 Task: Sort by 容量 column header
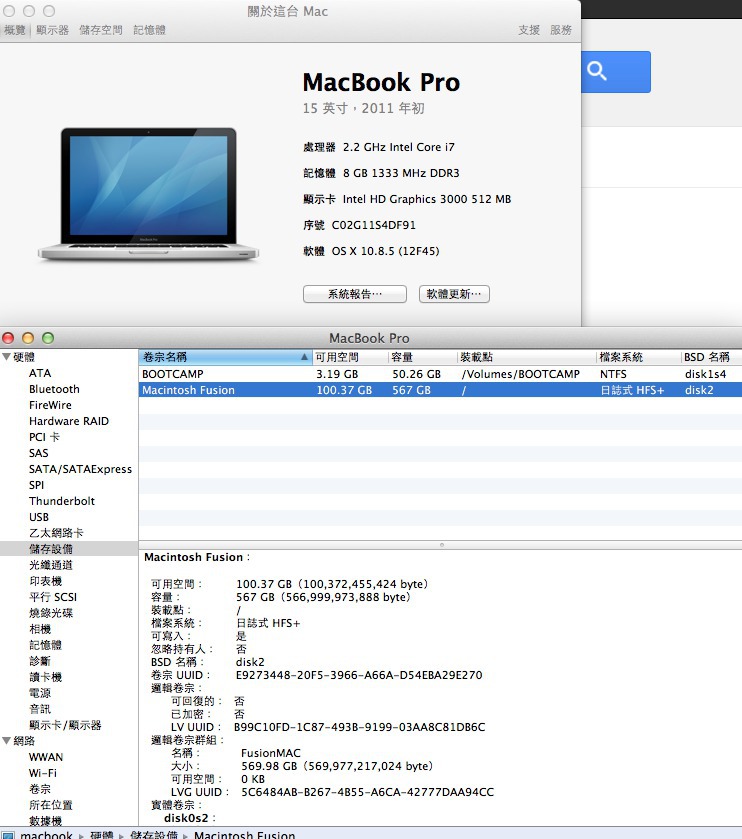coord(422,357)
